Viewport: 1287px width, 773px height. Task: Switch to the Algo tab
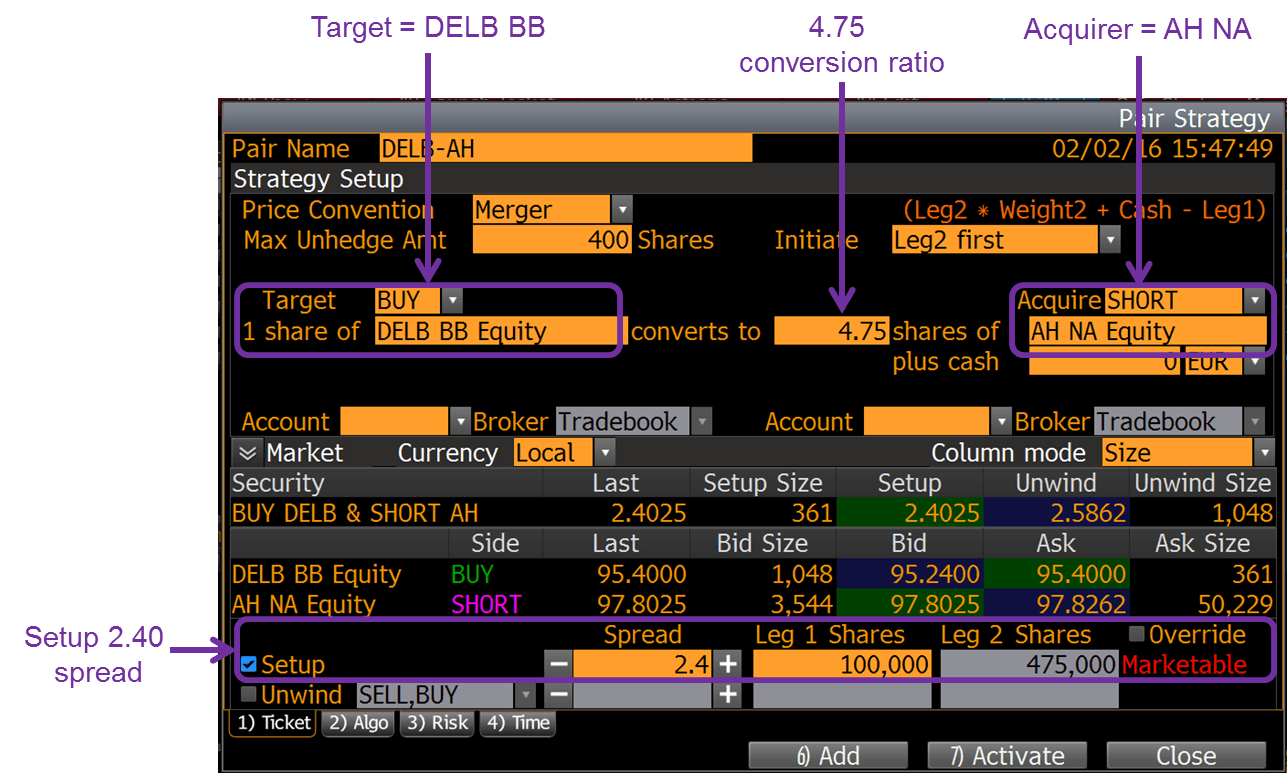tap(357, 723)
